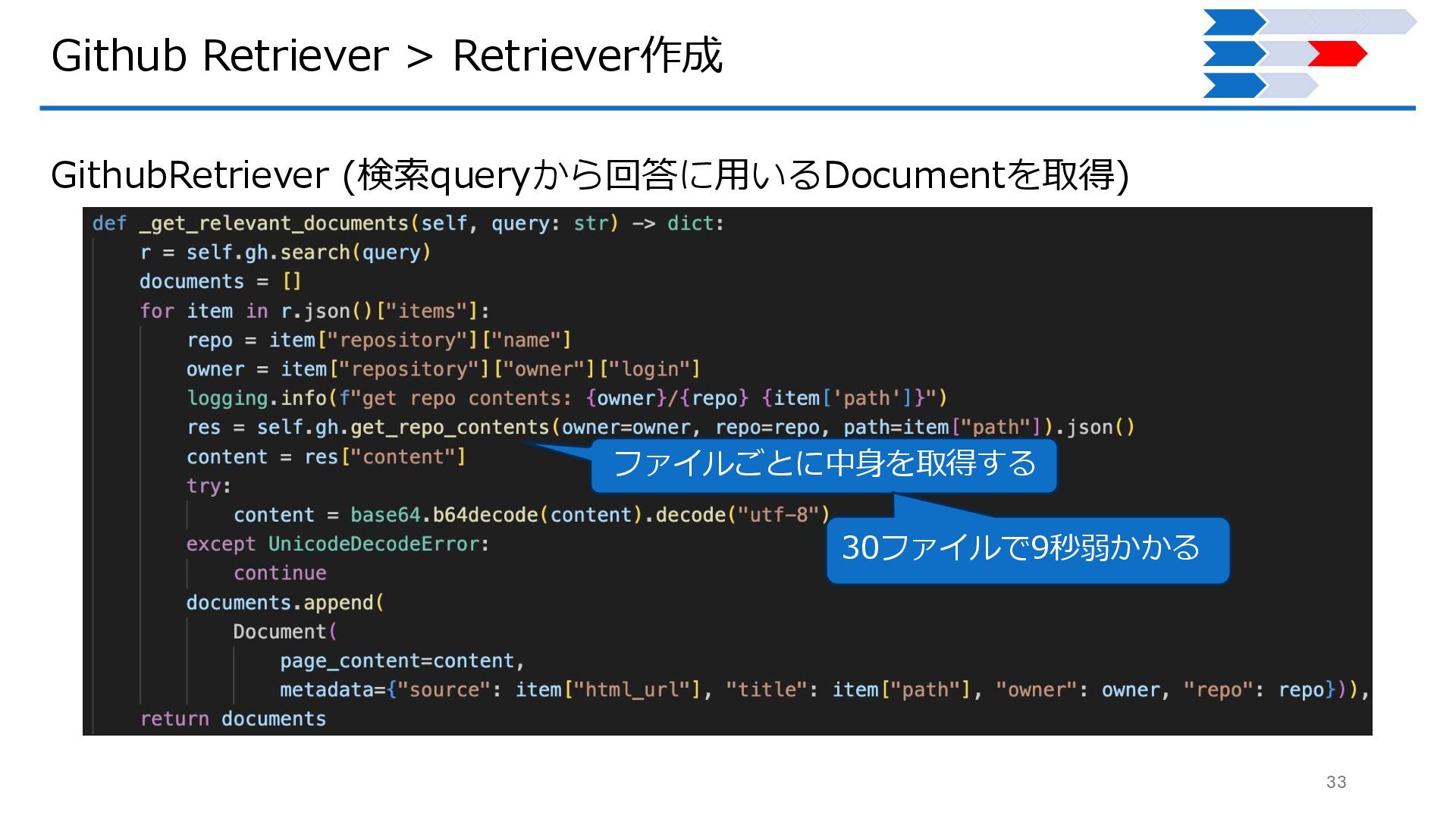Viewport: 1456px width, 819px height.
Task: Click the slide title 'Github Retriever > Retriever作成'
Action: 387,56
